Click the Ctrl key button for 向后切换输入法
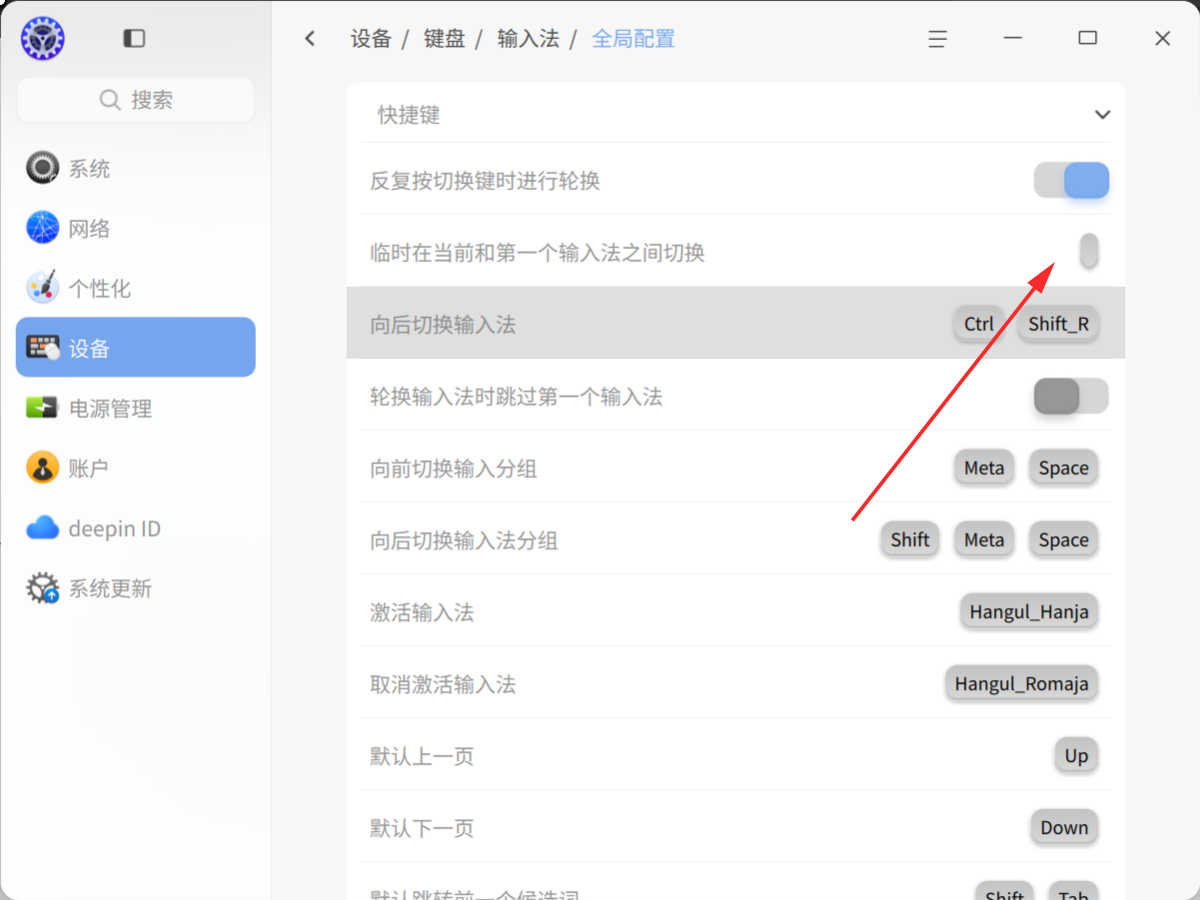 (x=979, y=324)
